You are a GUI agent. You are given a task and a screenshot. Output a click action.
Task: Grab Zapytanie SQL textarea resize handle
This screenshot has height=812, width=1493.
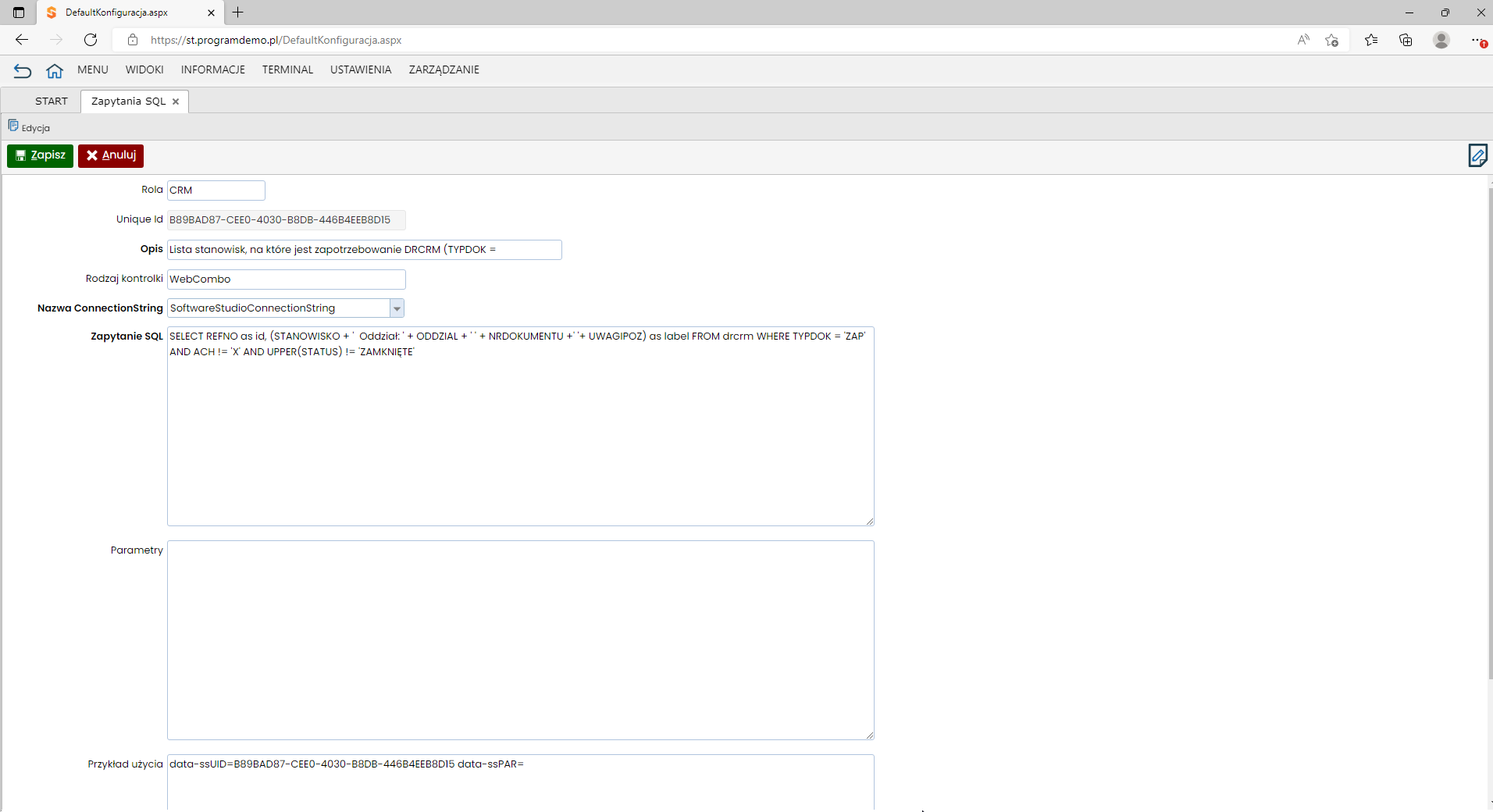(869, 521)
